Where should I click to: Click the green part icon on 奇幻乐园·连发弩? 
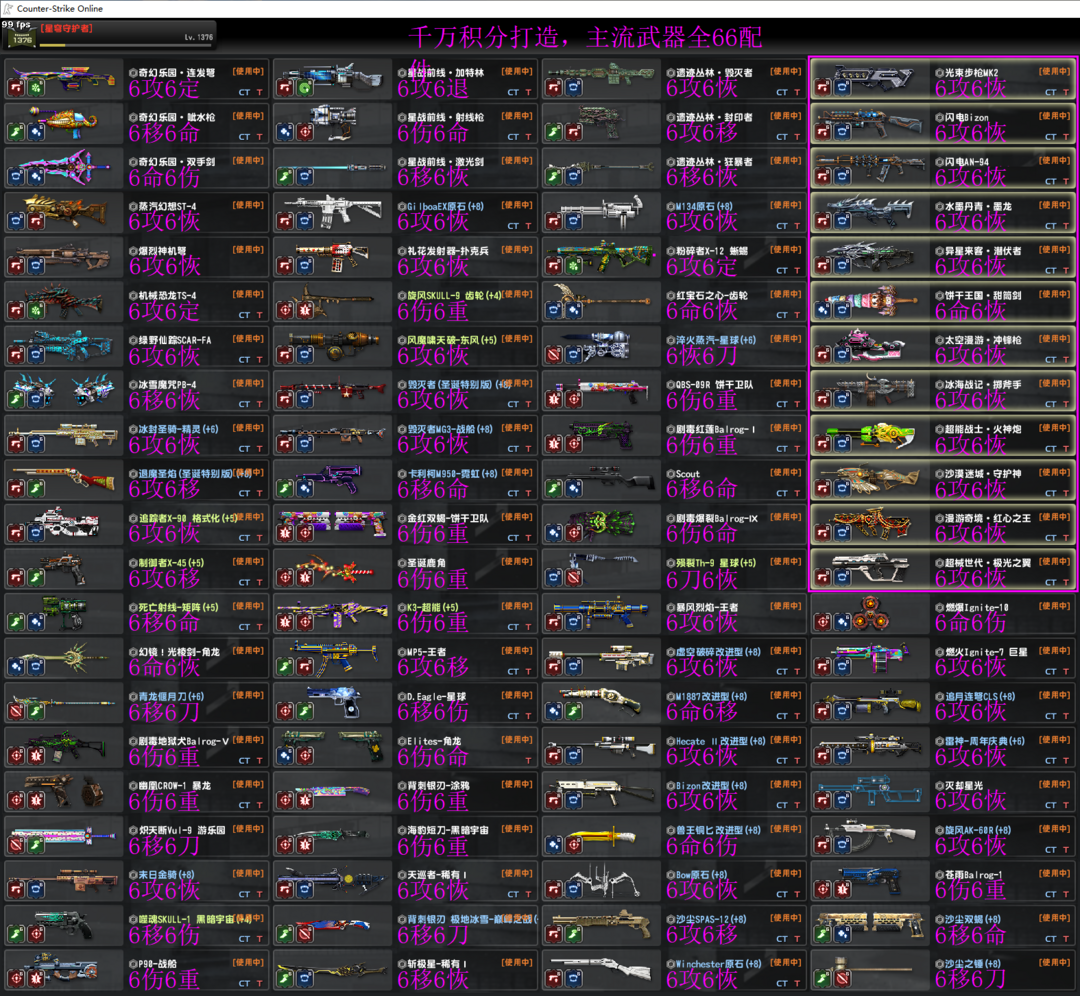pos(35,88)
